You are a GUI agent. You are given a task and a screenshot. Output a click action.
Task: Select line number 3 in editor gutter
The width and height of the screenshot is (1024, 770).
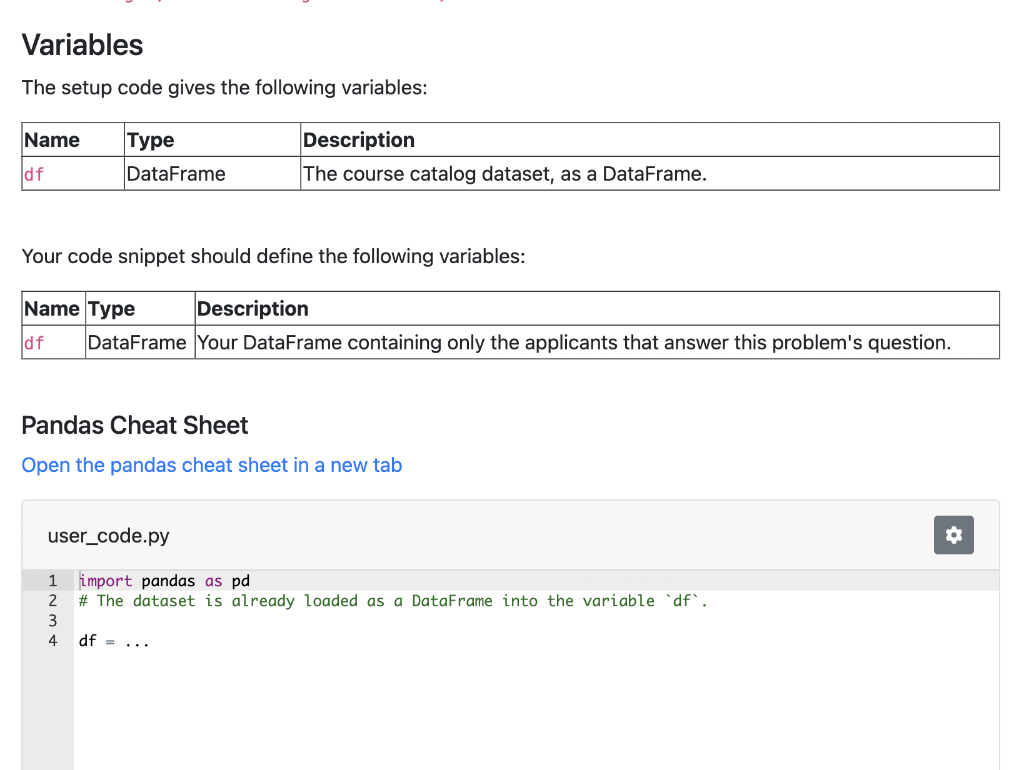pos(53,621)
